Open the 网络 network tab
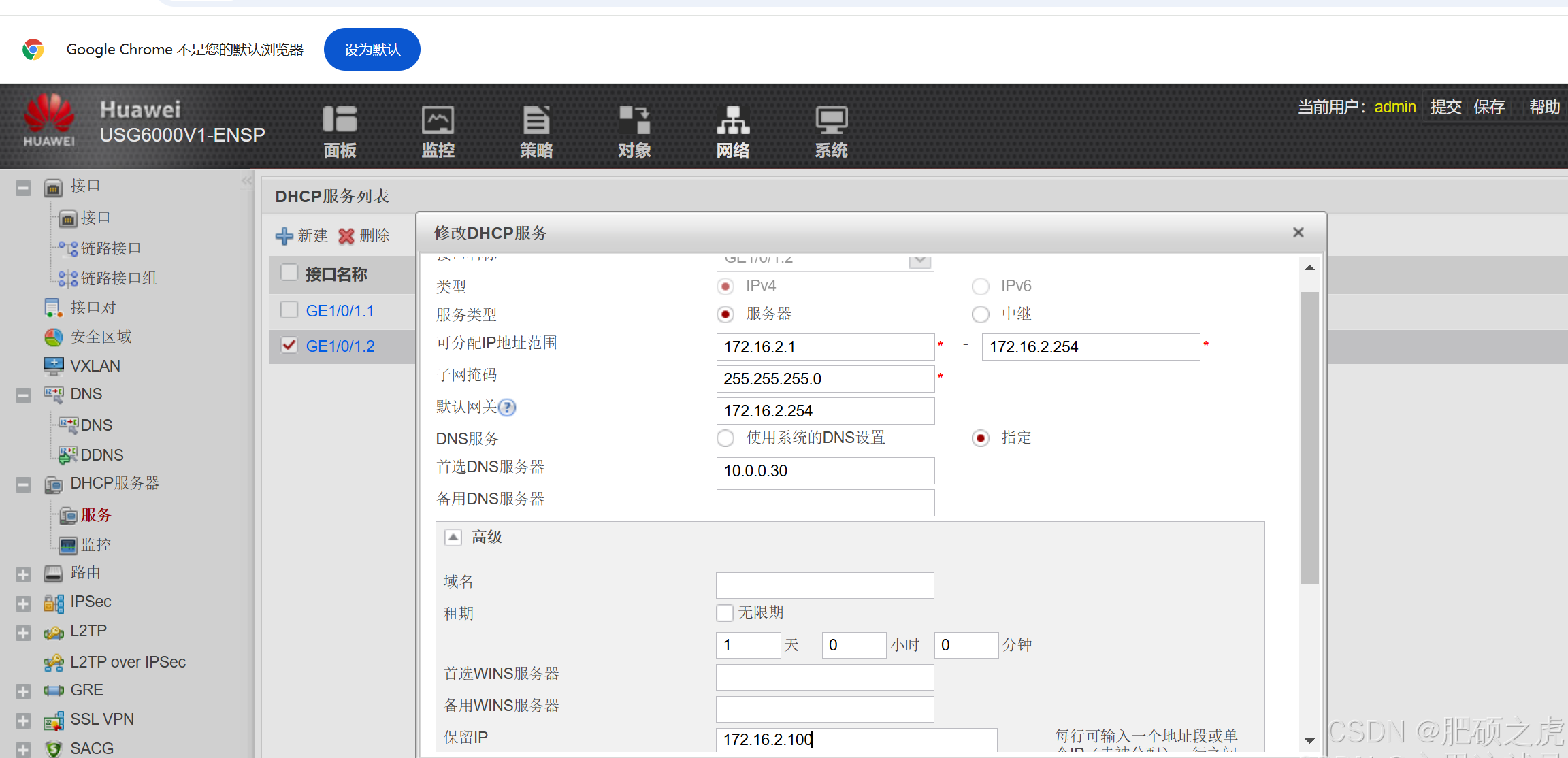The width and height of the screenshot is (1568, 758). 733,131
